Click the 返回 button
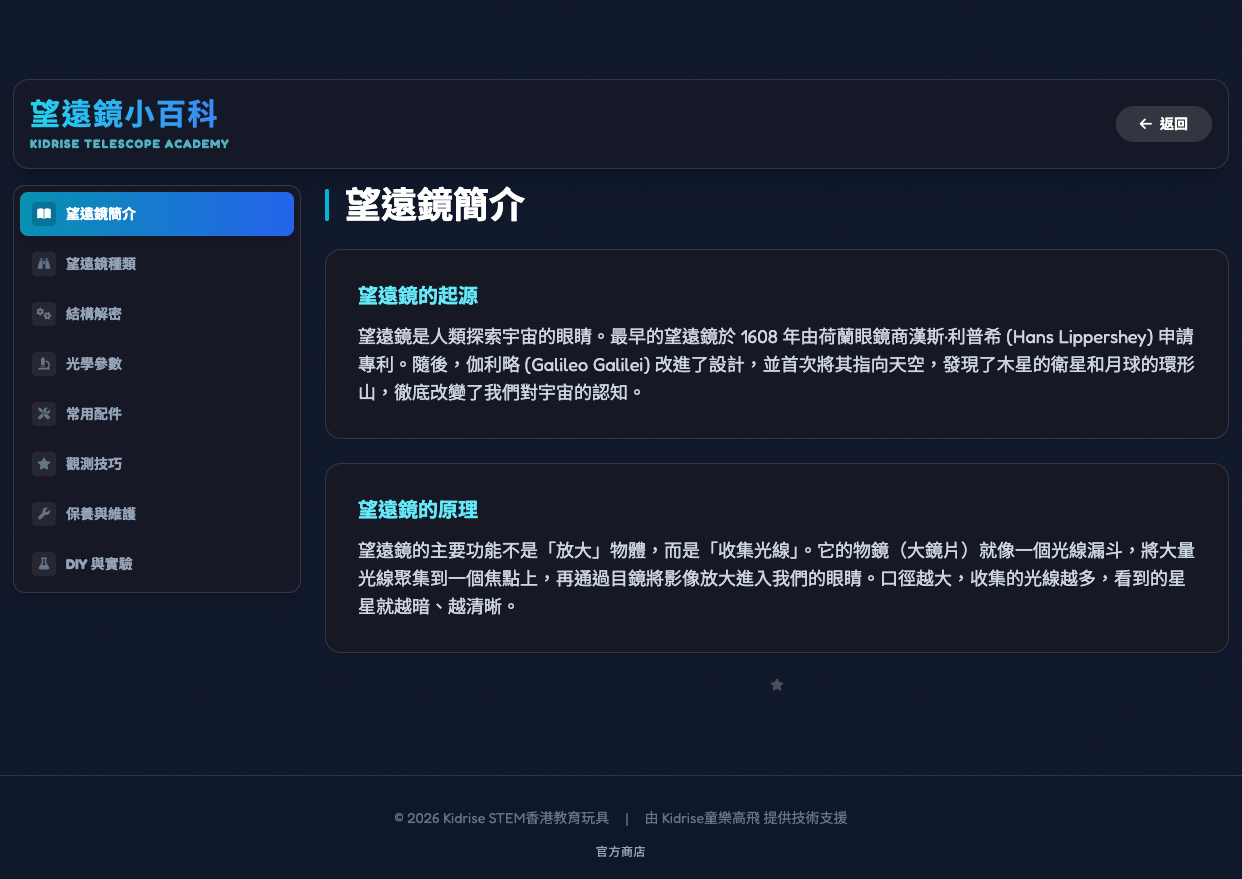Viewport: 1242px width, 879px height. [1163, 123]
